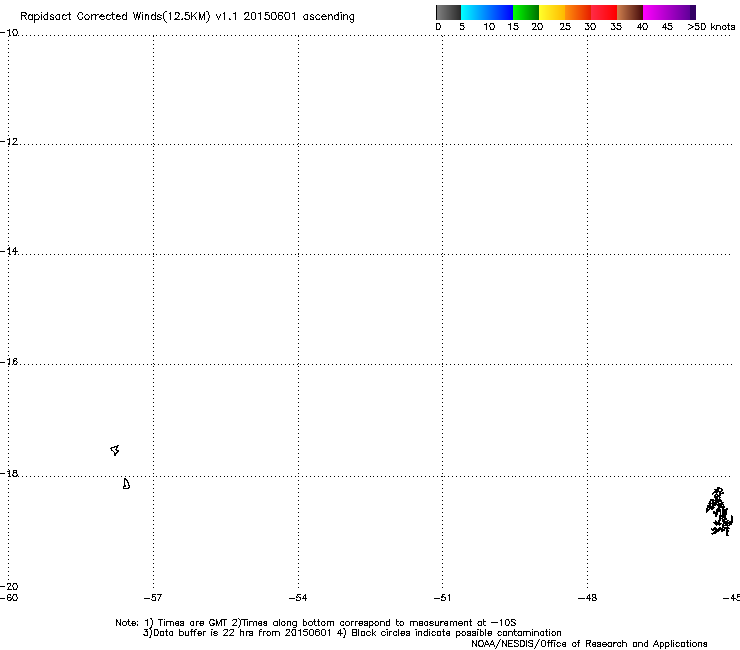Click the '-10' latitude axis label
Image resolution: width=740 pixels, height=650 pixels.
tap(9, 33)
